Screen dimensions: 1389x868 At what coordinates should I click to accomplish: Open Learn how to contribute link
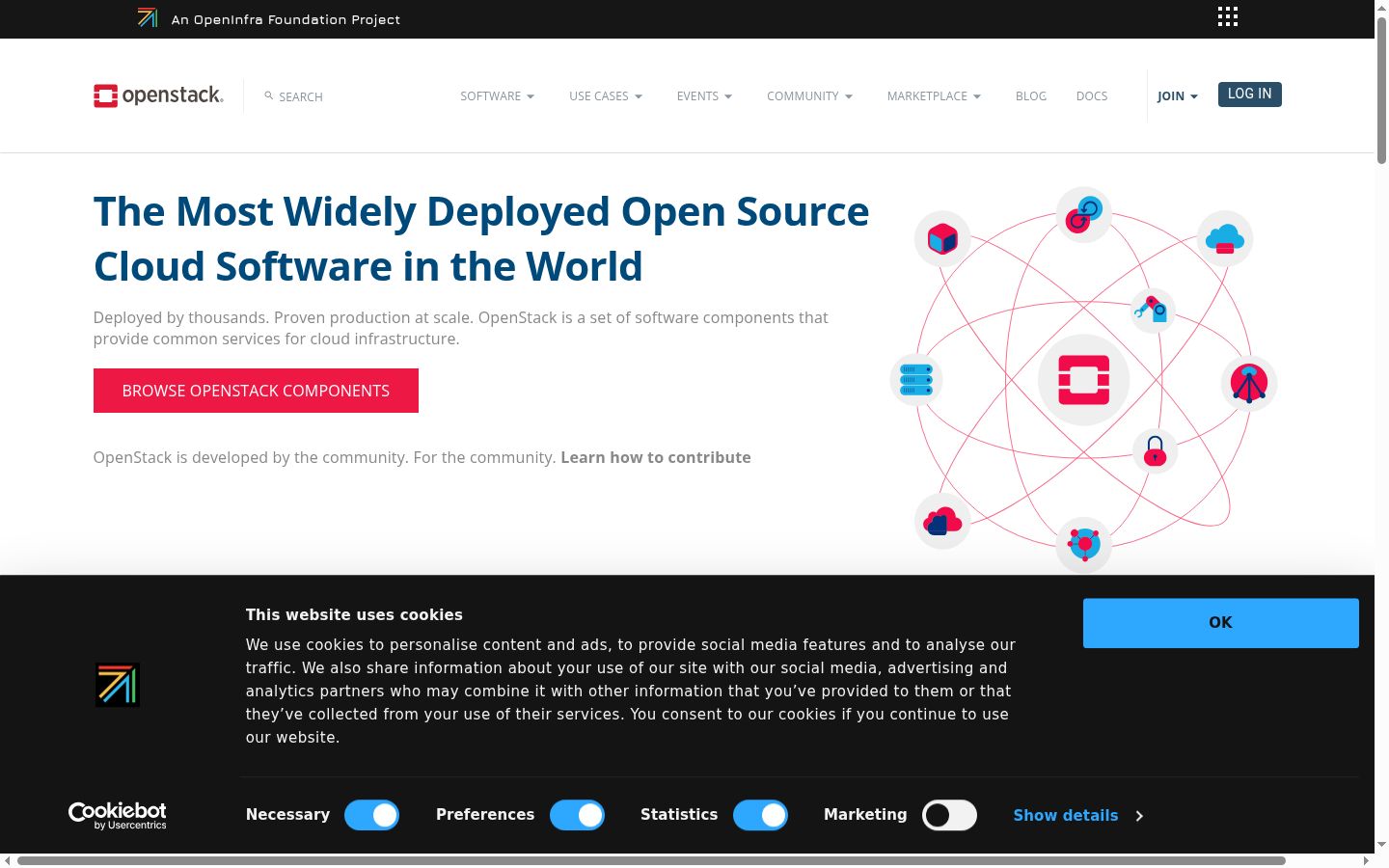656,457
